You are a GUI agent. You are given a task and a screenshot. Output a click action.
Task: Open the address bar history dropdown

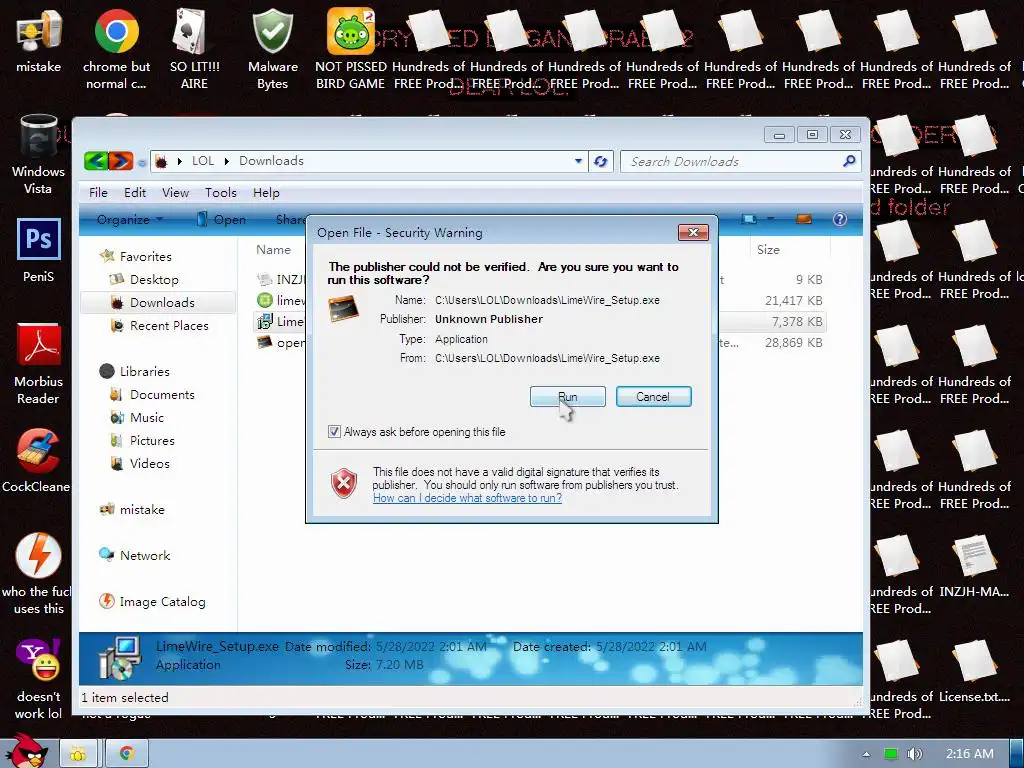tap(578, 161)
